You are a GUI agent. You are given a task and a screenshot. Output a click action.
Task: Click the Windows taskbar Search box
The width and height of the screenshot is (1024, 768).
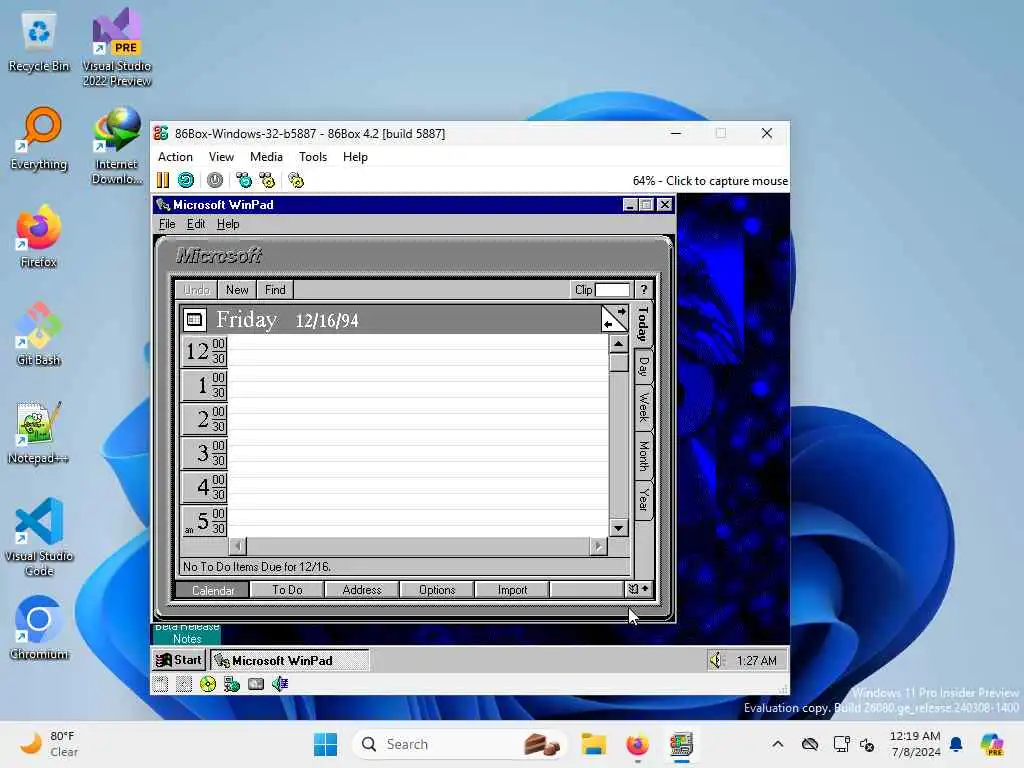tap(460, 744)
